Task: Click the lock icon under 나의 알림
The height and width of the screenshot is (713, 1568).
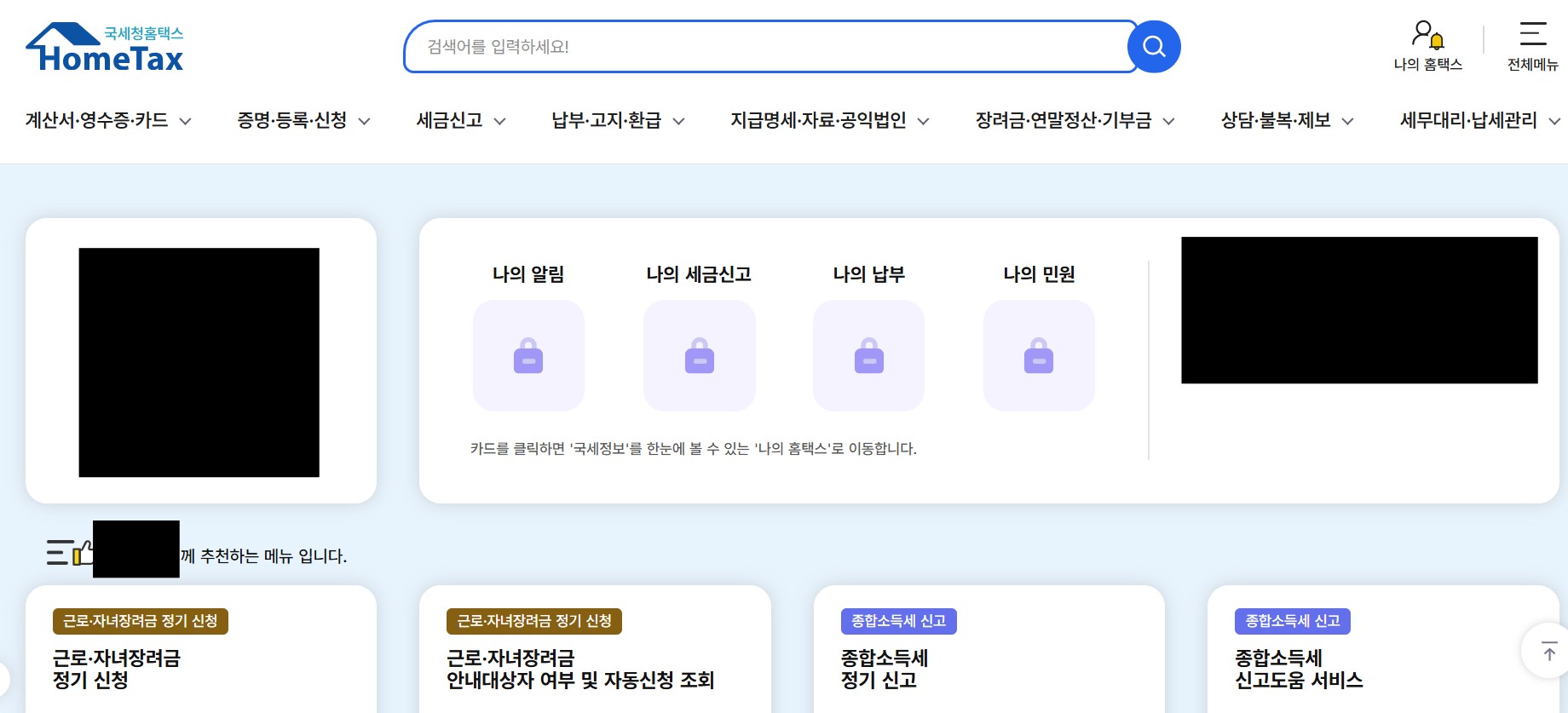Action: 528,355
